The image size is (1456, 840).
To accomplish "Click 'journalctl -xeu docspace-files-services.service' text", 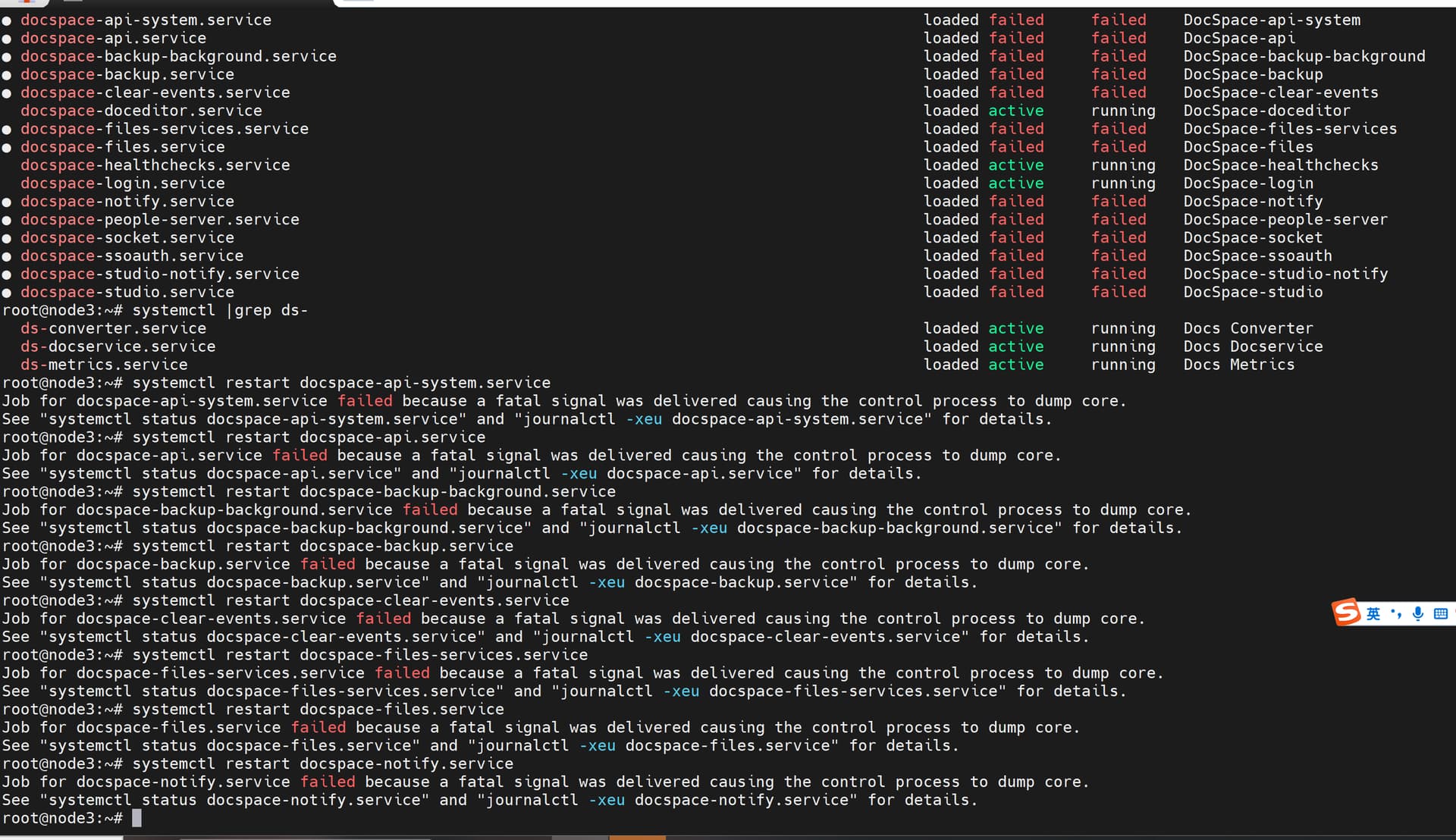I will click(779, 692).
